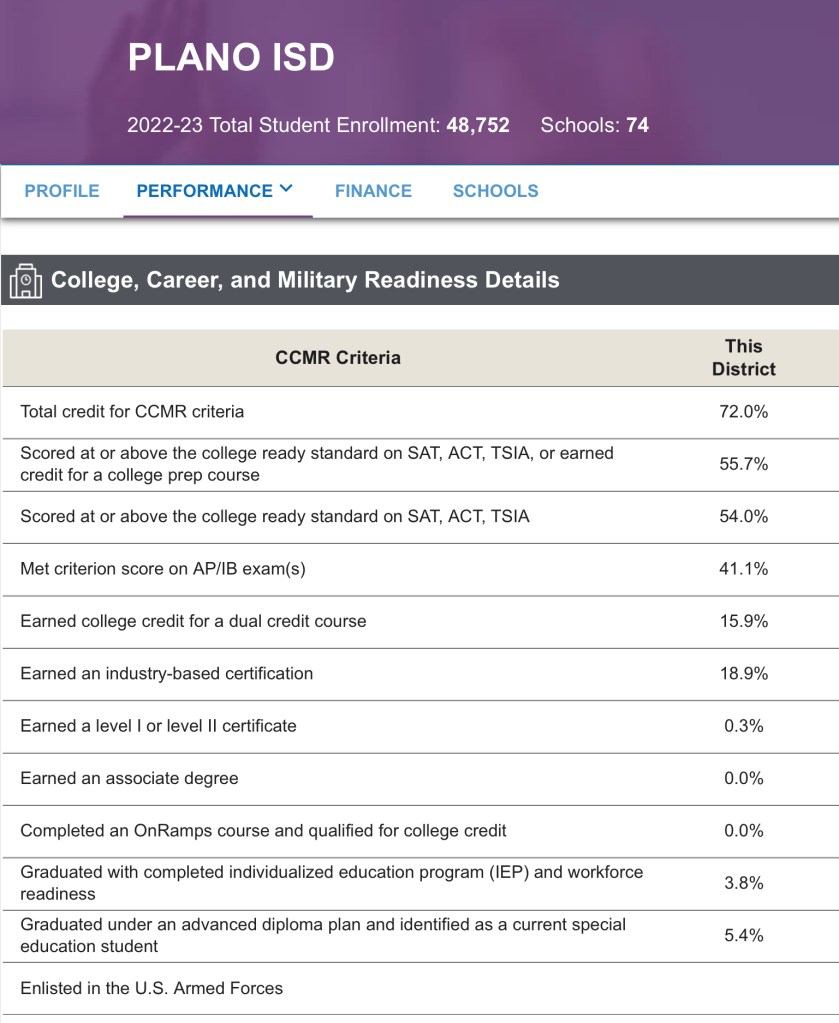The height and width of the screenshot is (1023, 839).
Task: Click the CCMR Criteria column header
Action: [338, 358]
